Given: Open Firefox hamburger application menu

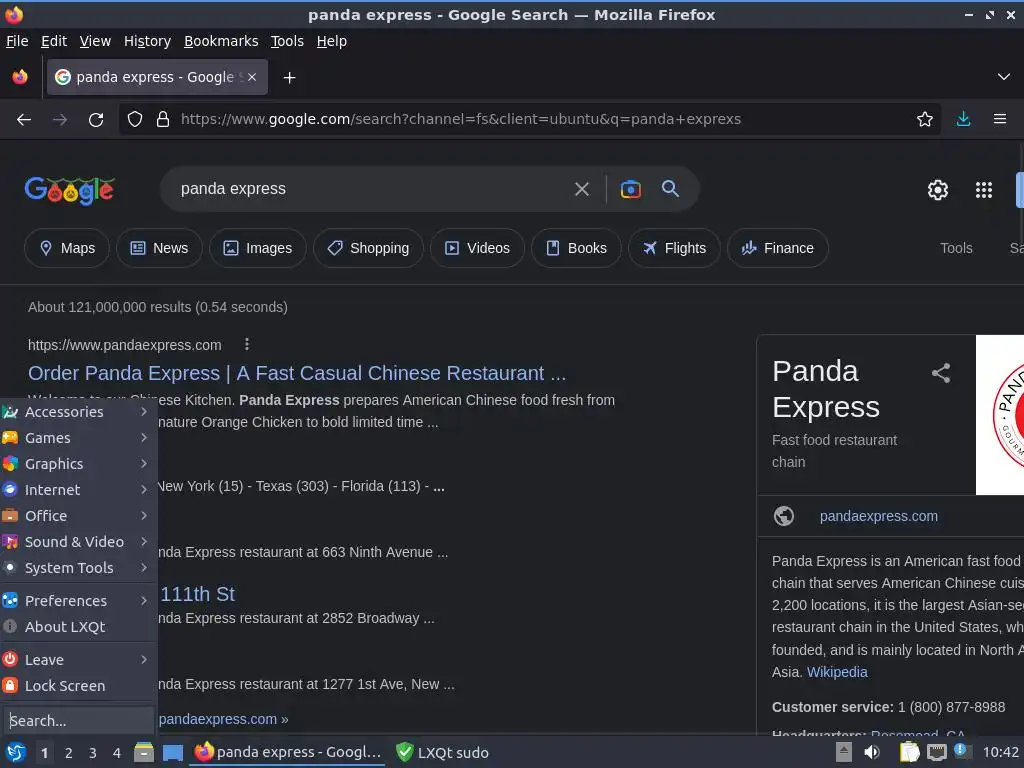Looking at the screenshot, I should [x=1000, y=120].
